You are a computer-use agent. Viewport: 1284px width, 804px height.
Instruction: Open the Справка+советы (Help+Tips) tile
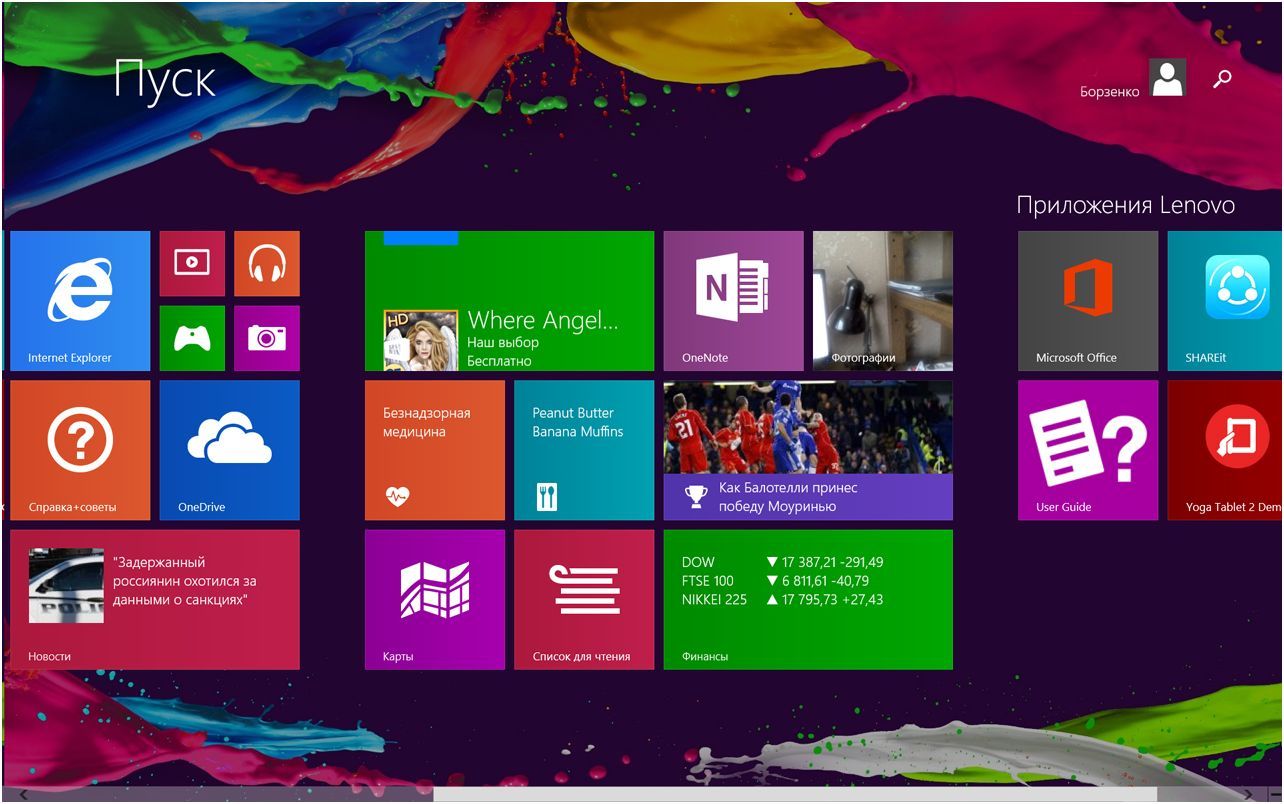coord(80,450)
